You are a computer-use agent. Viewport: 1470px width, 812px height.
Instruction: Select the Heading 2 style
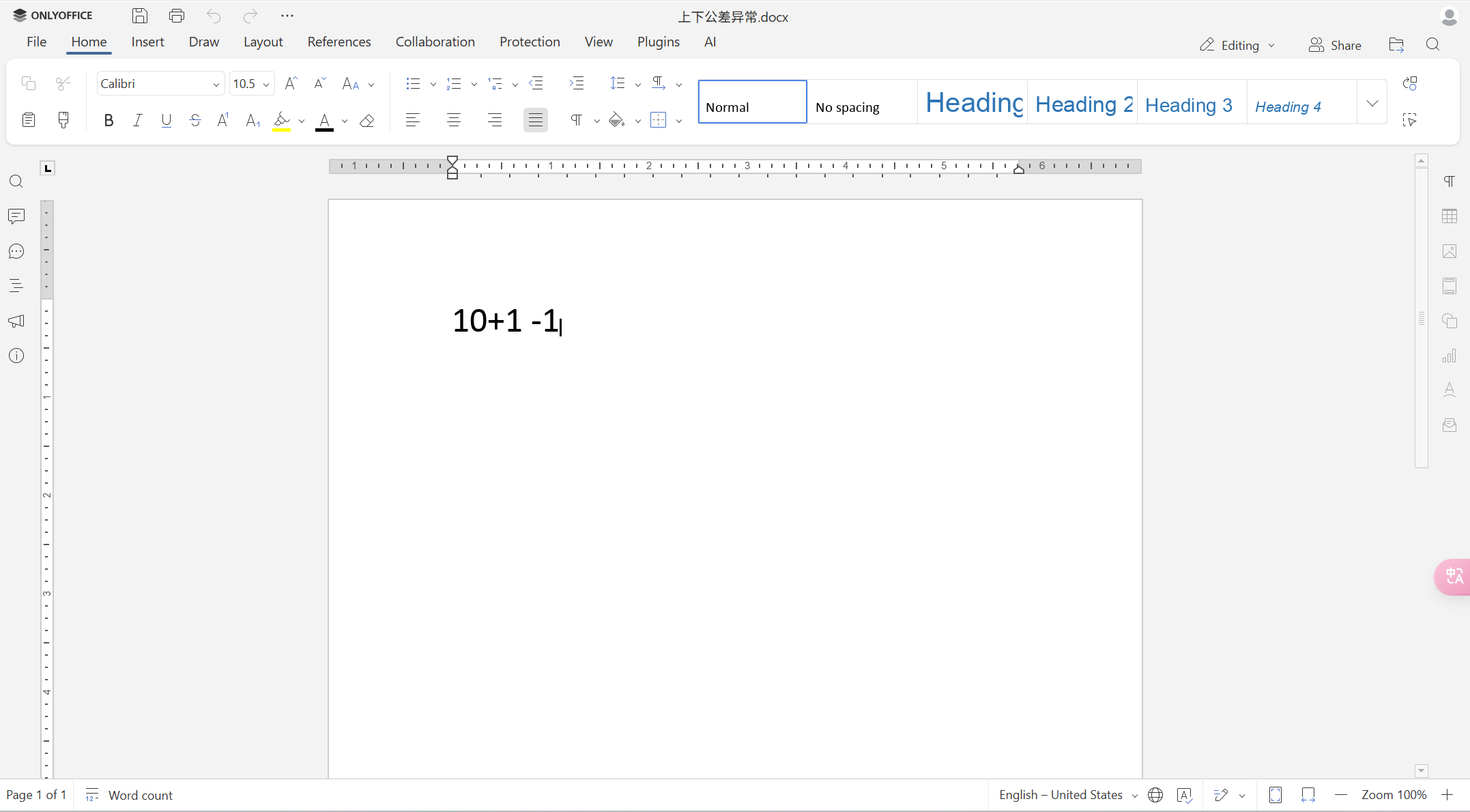(1082, 104)
